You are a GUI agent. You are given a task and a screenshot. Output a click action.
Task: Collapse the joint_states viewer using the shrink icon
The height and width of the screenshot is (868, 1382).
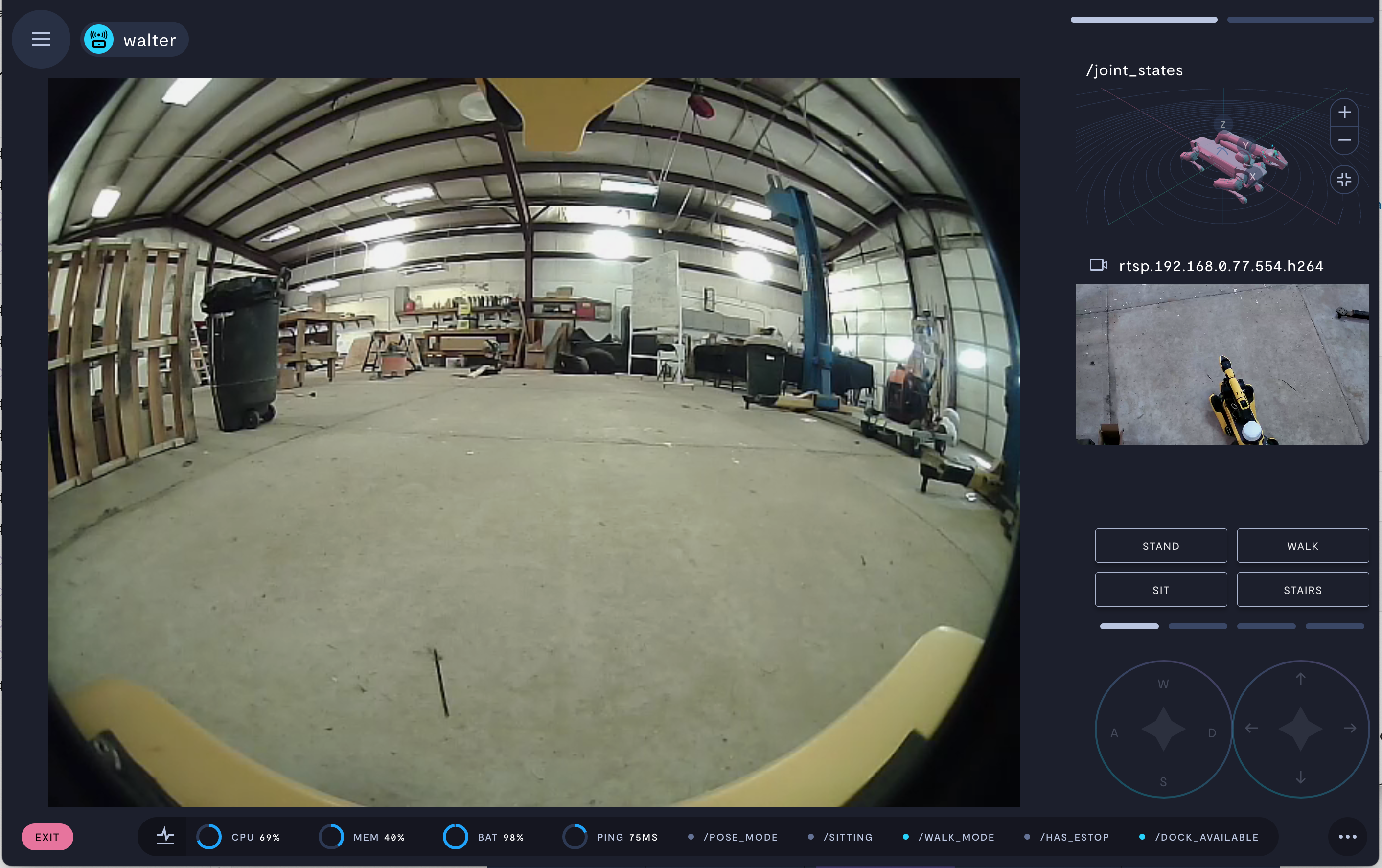point(1344,180)
